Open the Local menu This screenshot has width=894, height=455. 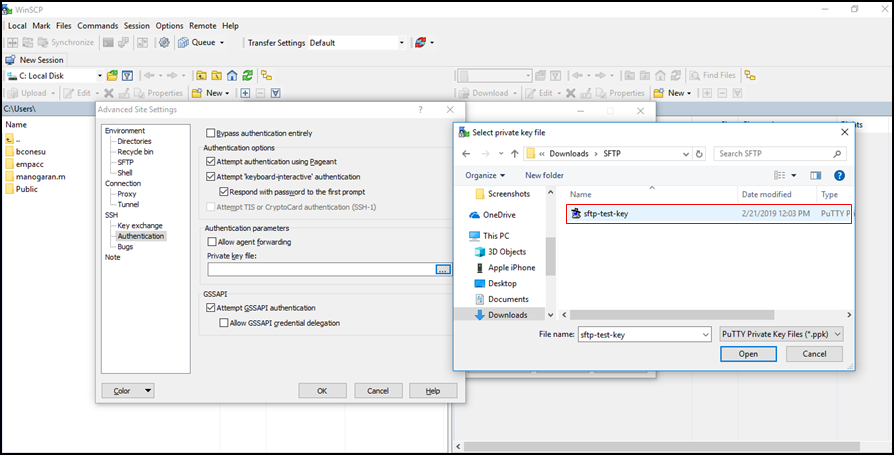pos(17,26)
